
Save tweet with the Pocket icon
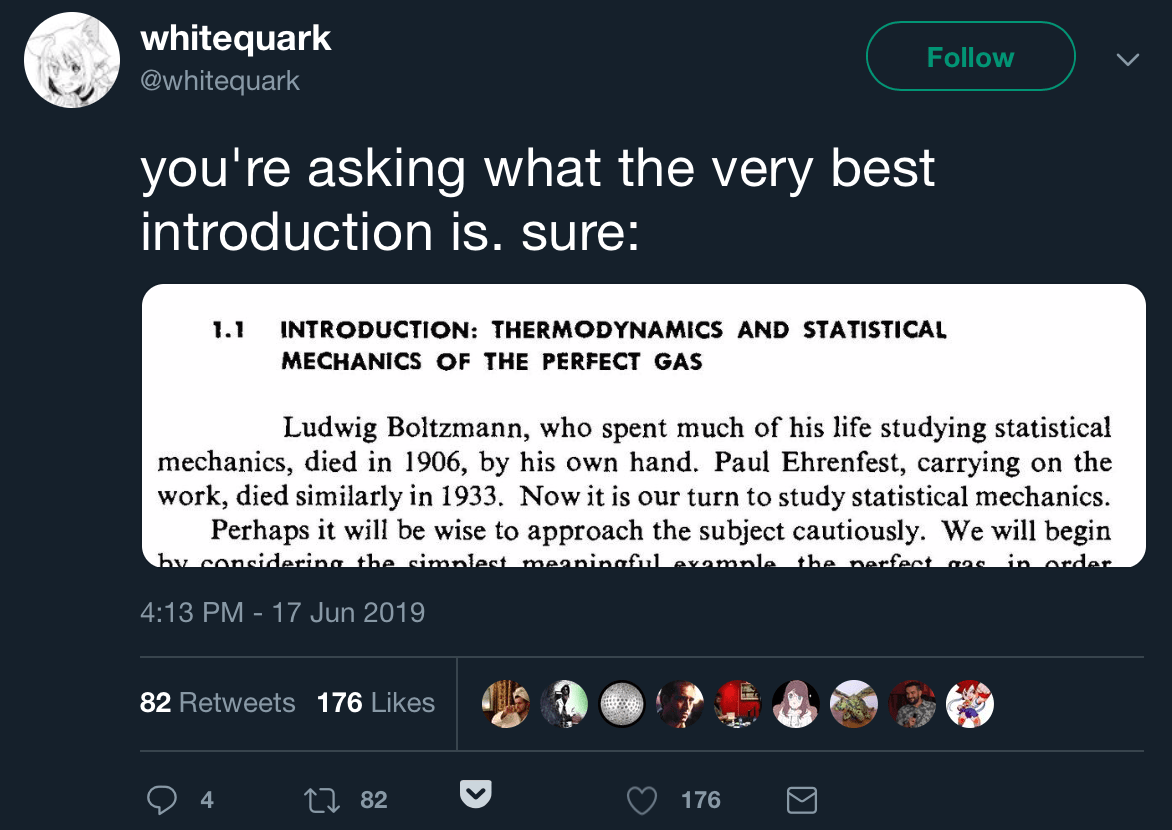[474, 796]
